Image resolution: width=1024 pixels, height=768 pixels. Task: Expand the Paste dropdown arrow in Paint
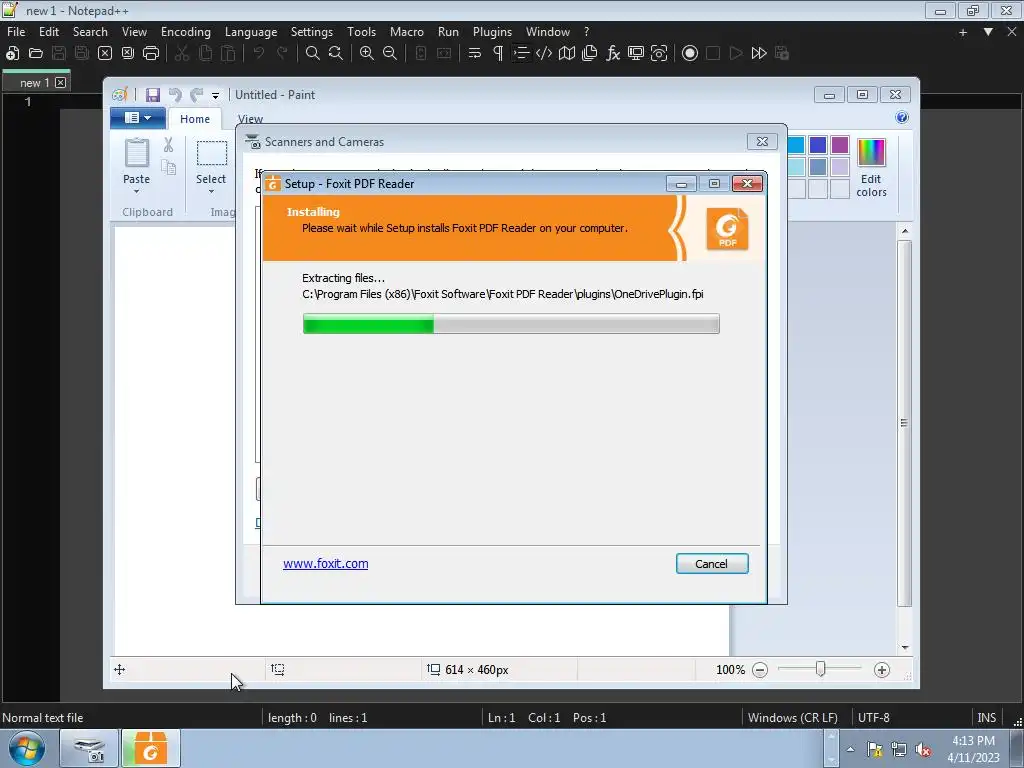coord(136,192)
